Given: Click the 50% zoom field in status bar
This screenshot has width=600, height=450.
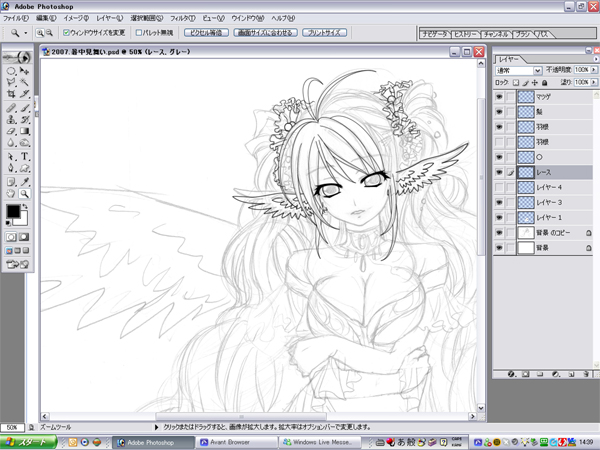Looking at the screenshot, I should pos(12,427).
